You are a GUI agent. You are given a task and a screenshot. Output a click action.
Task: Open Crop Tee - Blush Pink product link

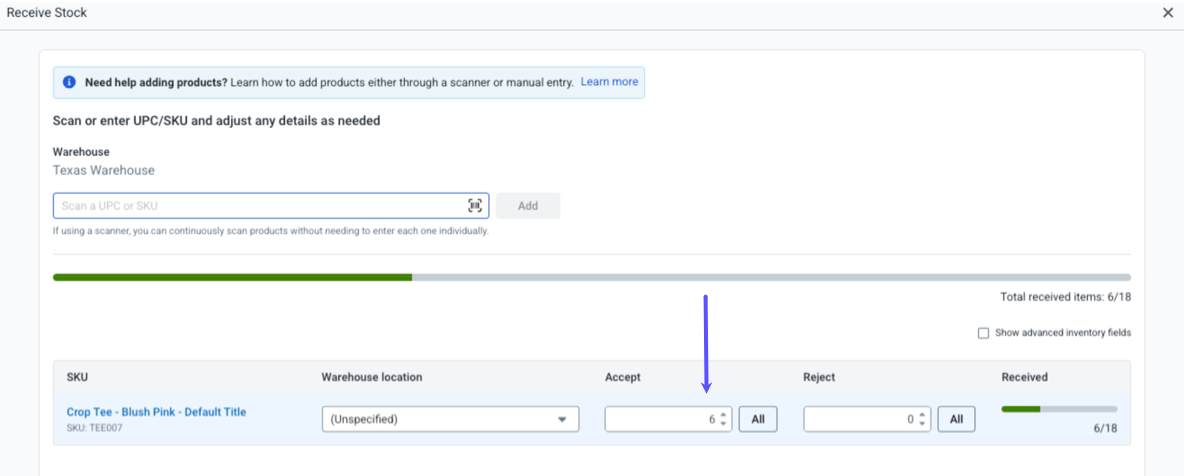156,412
